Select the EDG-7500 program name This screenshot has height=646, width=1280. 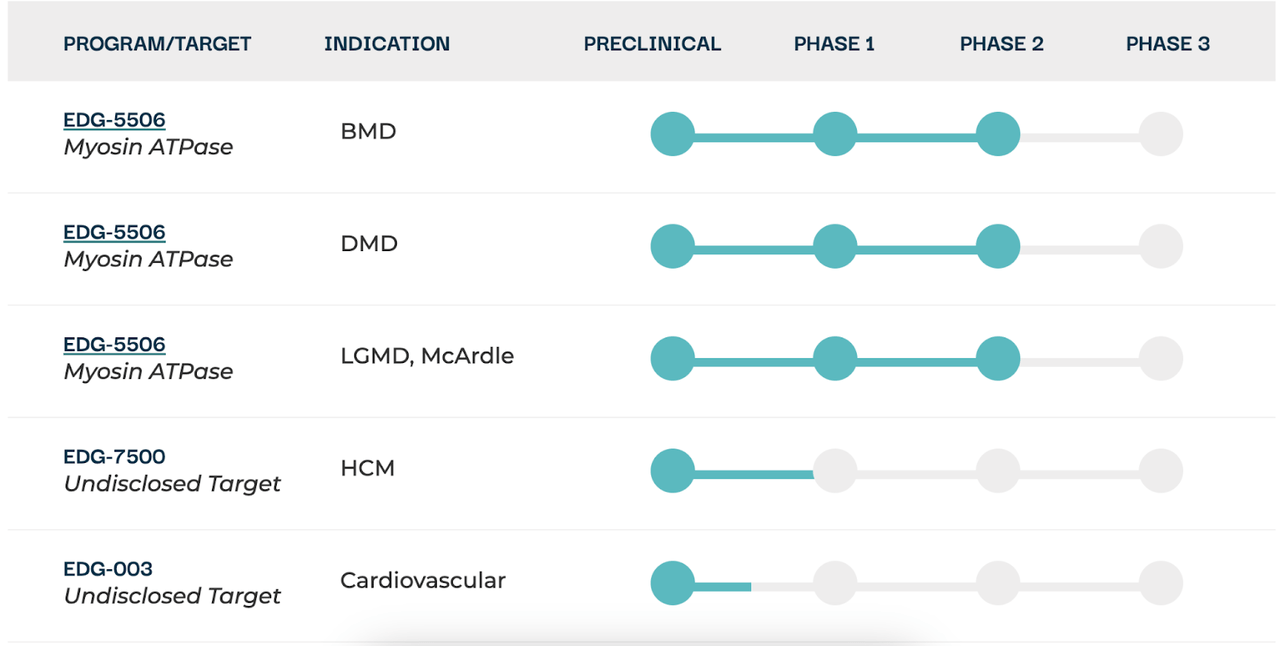[x=114, y=457]
